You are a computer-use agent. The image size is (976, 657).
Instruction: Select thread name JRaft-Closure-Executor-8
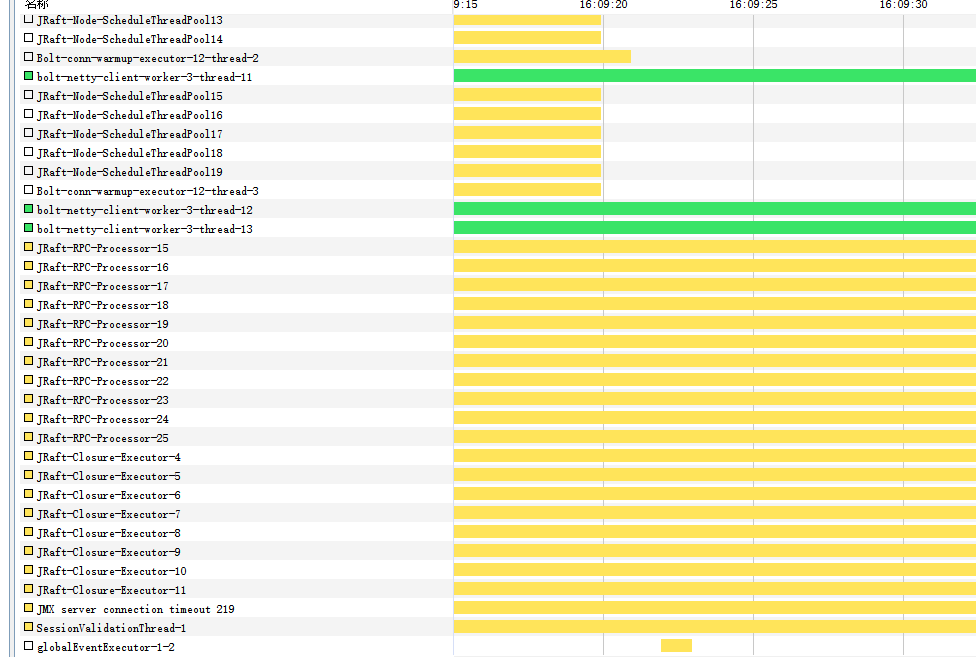click(x=109, y=533)
